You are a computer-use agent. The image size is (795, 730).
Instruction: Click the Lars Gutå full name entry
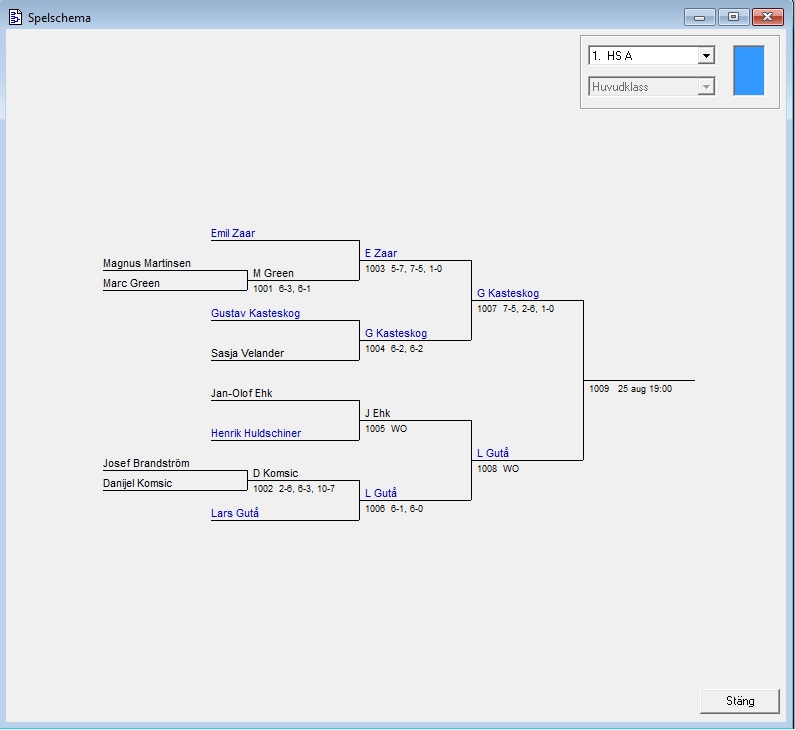[235, 513]
